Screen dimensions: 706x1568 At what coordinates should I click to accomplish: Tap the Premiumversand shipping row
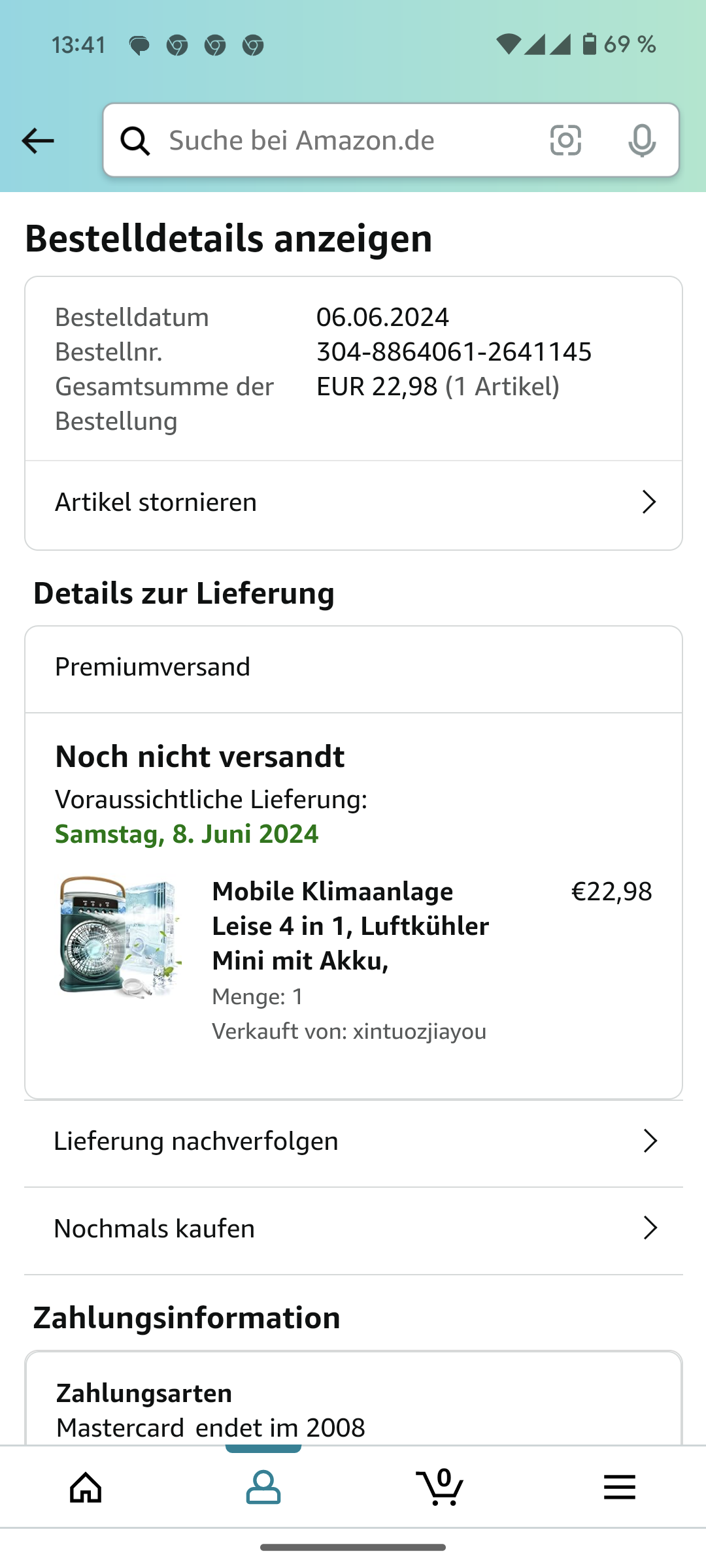click(x=153, y=667)
